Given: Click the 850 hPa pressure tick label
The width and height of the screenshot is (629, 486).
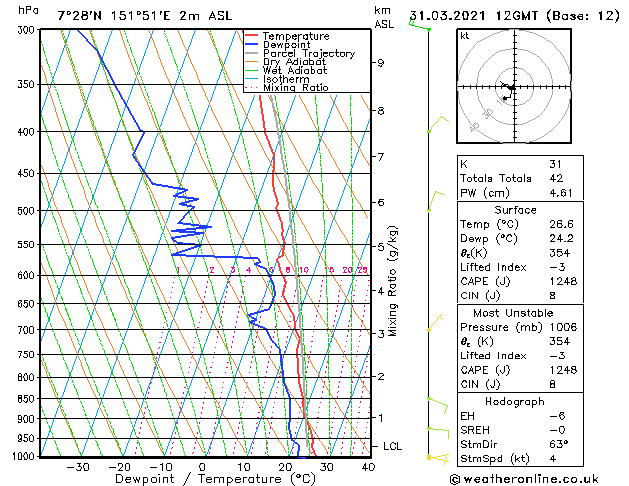Looking at the screenshot, I should [x=26, y=399].
